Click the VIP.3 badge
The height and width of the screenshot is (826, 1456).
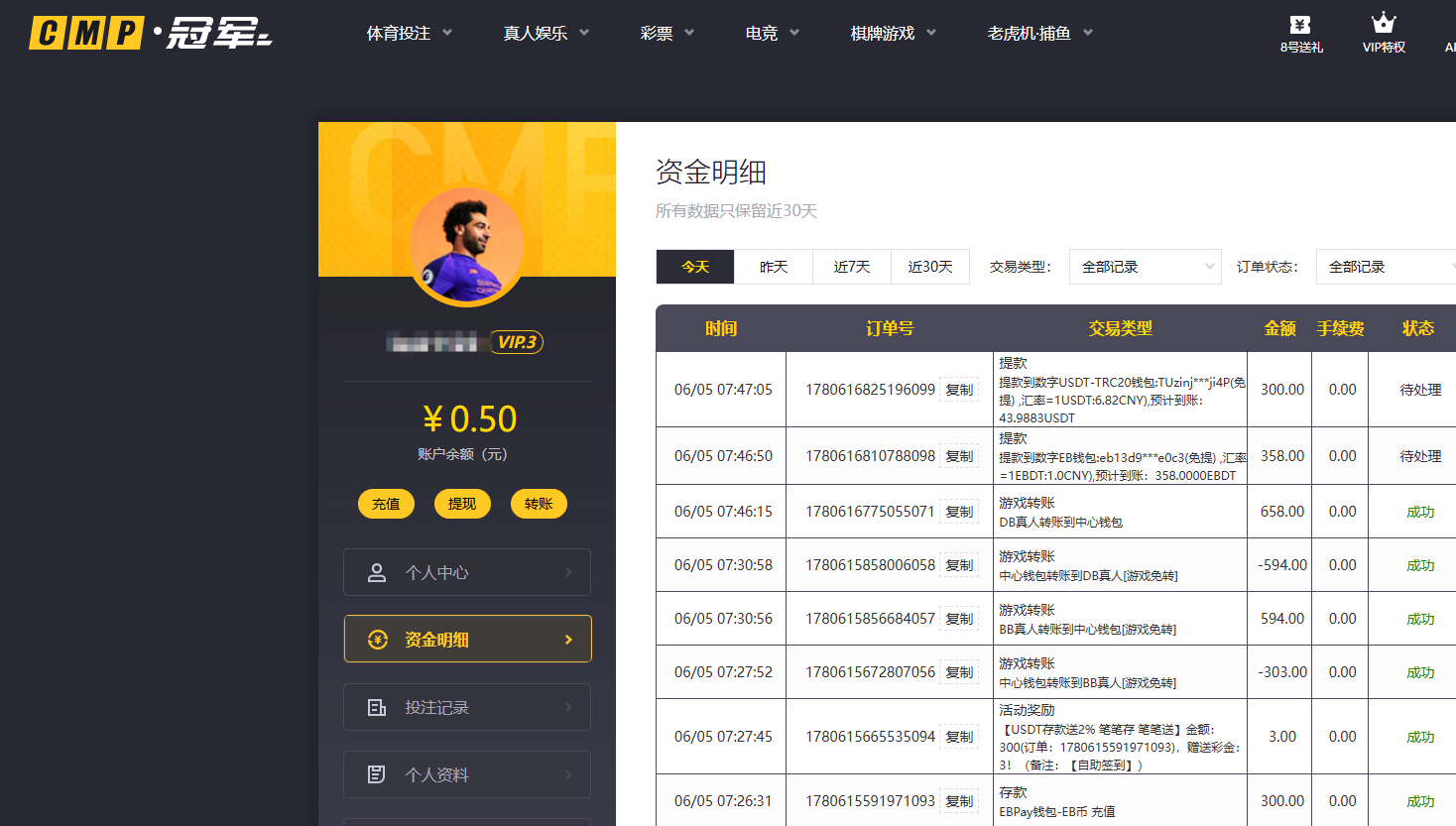tap(517, 342)
